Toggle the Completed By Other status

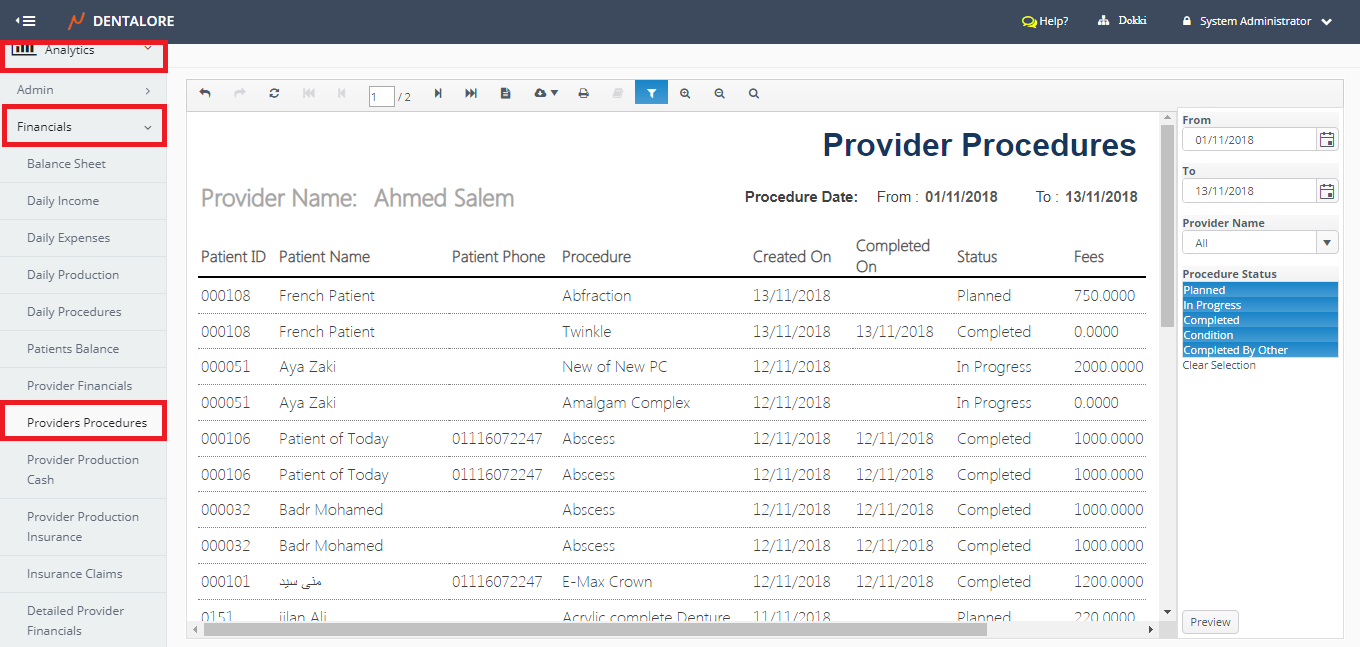[1259, 350]
